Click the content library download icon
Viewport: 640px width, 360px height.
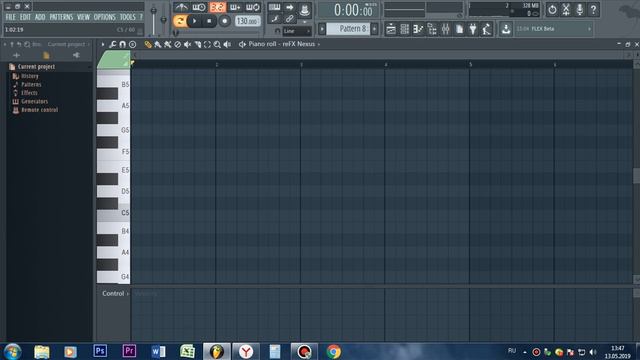[506, 29]
